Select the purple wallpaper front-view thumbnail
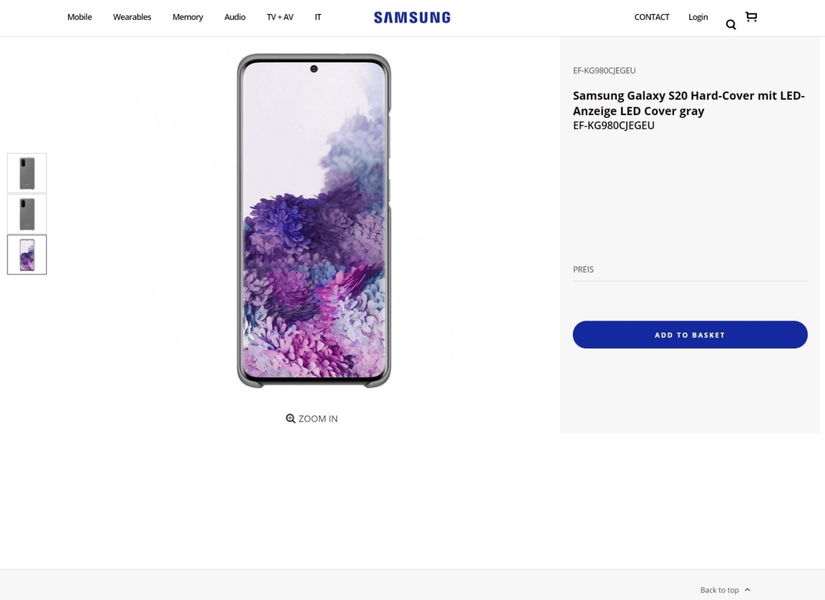Viewport: 825px width, 600px height. pyautogui.click(x=27, y=255)
